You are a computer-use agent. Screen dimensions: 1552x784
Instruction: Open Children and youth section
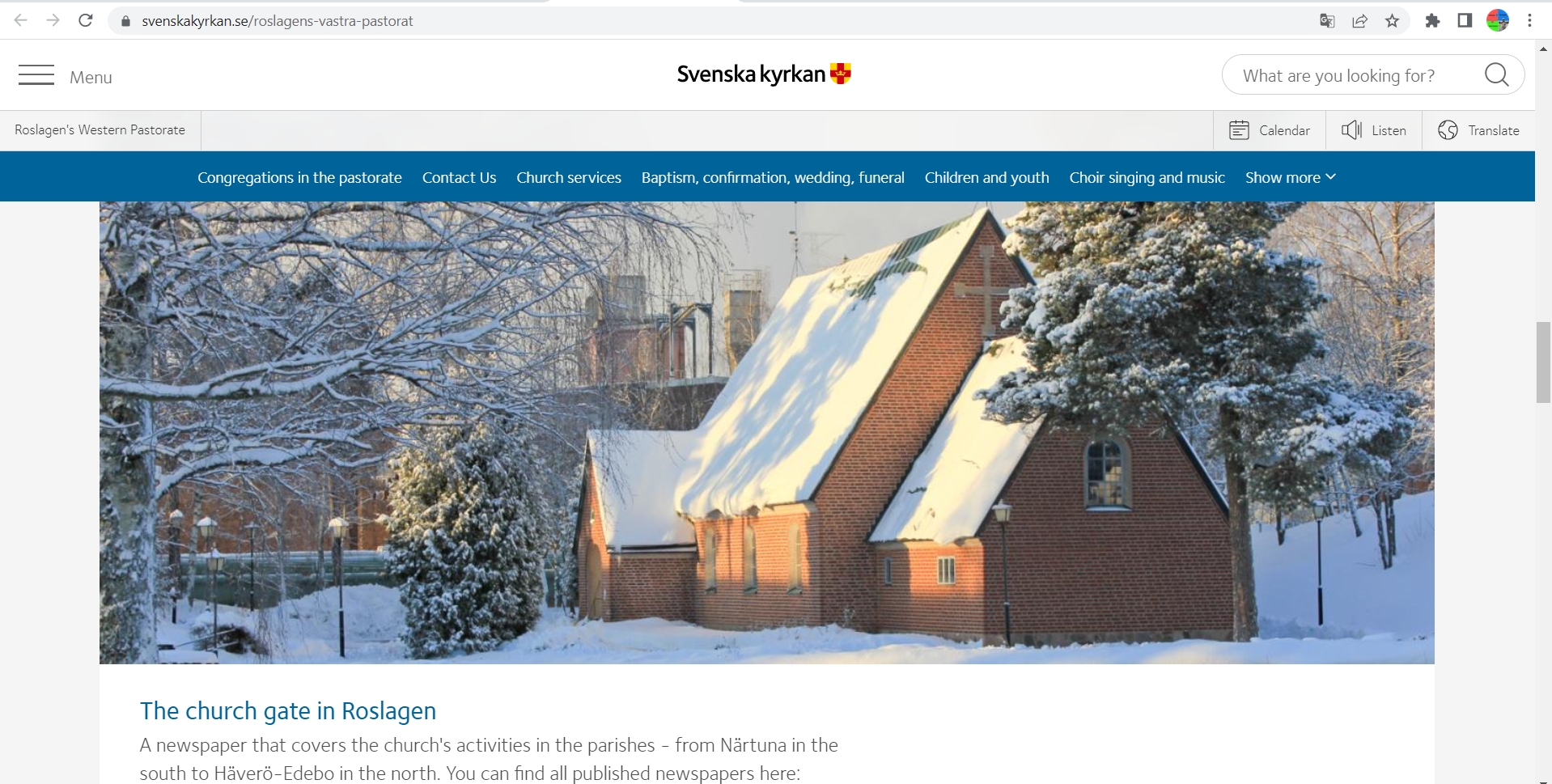pos(986,177)
